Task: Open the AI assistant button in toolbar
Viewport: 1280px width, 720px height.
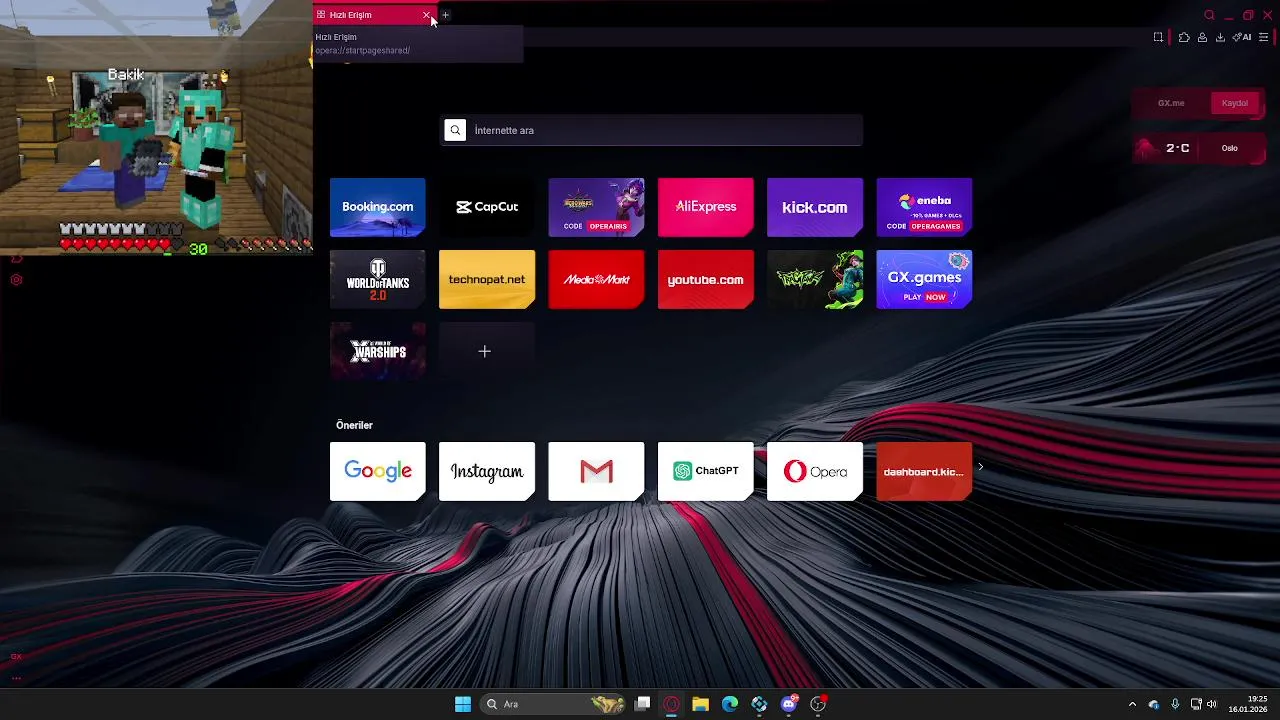Action: pos(1242,37)
